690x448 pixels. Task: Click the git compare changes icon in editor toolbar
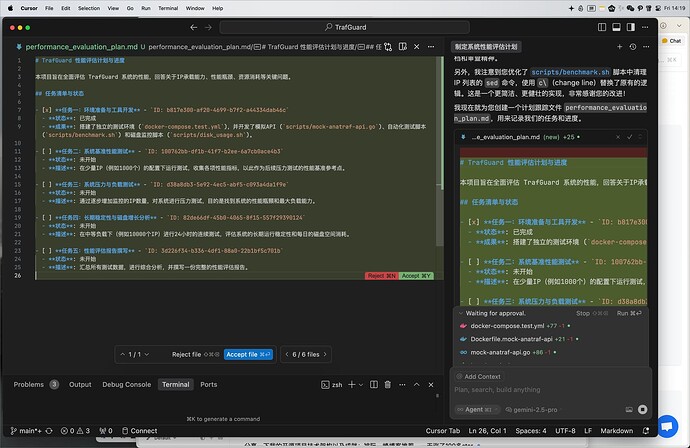[388, 47]
